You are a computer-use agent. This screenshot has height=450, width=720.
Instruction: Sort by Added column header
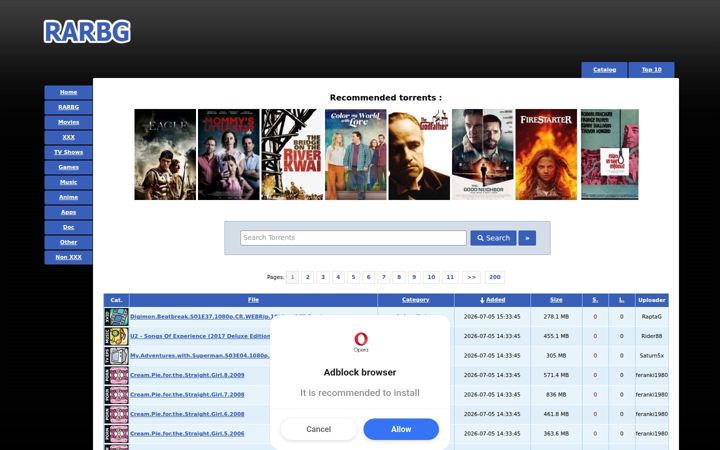pos(493,300)
